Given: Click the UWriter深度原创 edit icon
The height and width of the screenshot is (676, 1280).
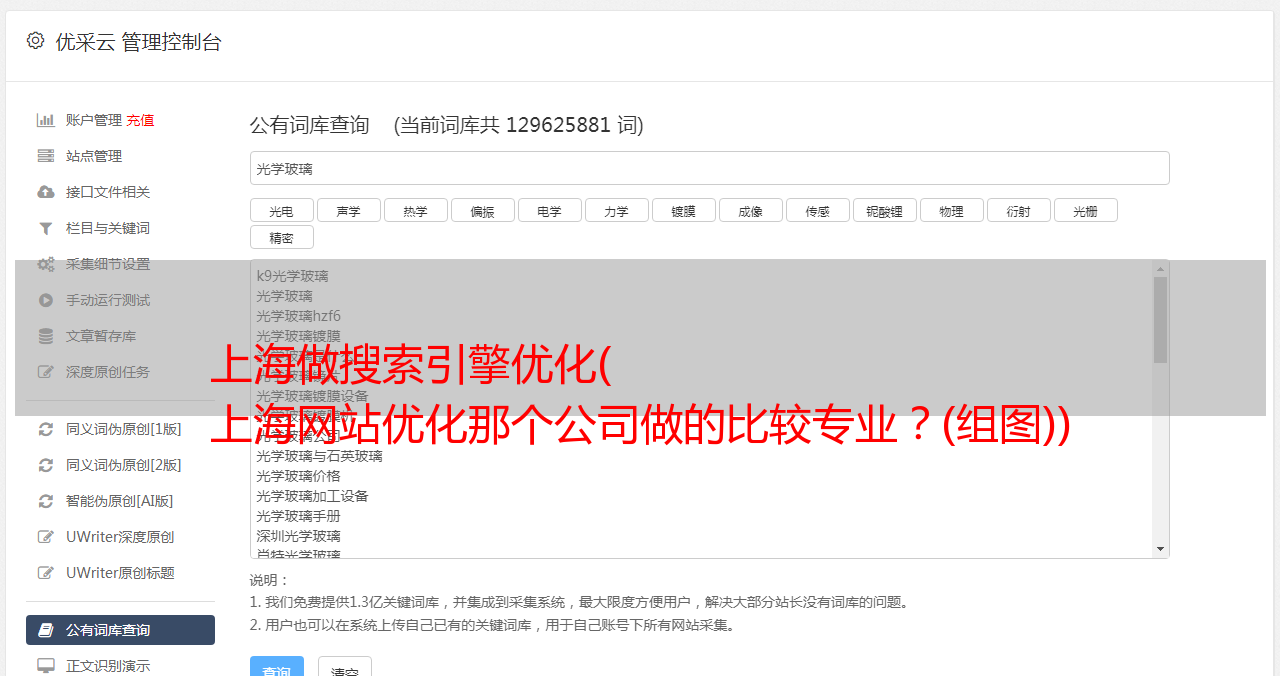Looking at the screenshot, I should [x=46, y=537].
